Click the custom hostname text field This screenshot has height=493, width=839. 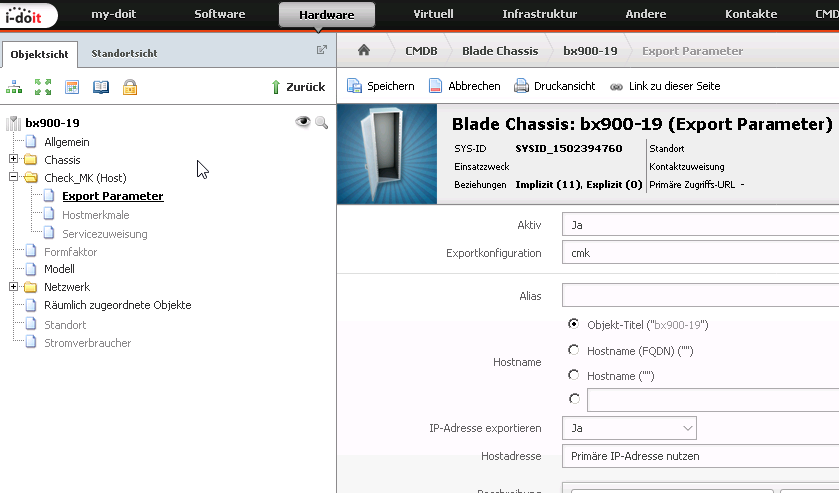[713, 400]
